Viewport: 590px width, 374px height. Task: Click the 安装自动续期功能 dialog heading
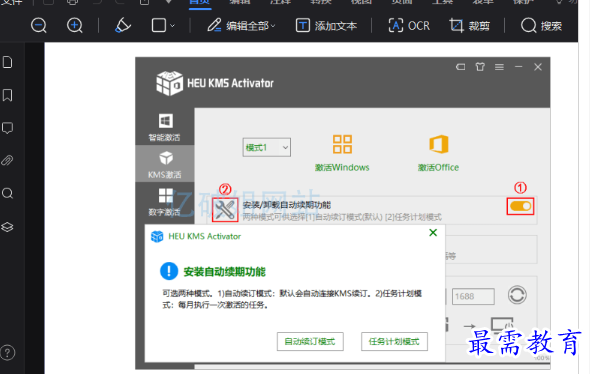tap(225, 272)
